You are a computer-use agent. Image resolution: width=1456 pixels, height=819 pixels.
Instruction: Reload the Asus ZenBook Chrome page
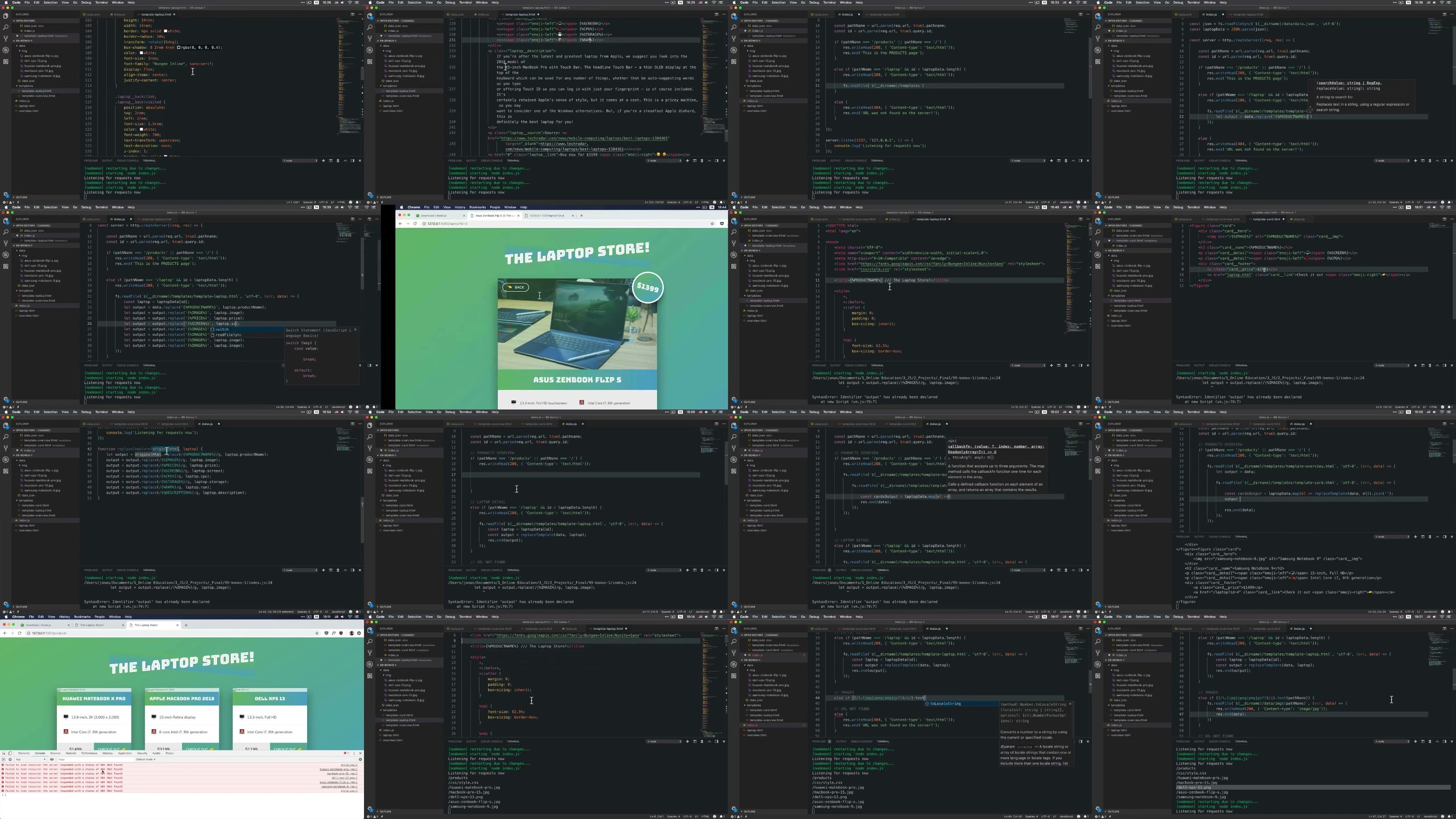[x=415, y=224]
